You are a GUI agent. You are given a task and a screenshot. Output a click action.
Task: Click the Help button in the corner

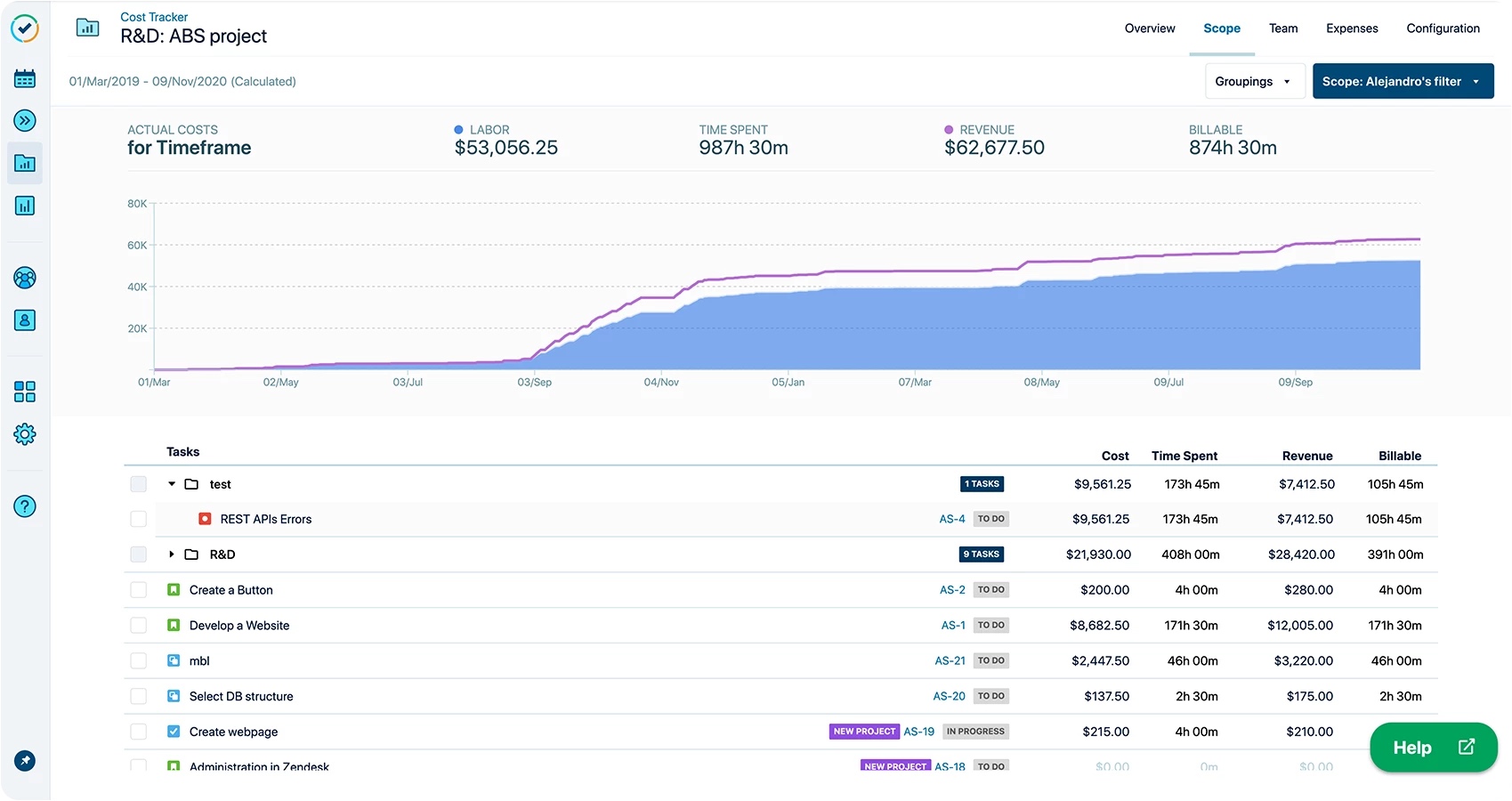1433,747
